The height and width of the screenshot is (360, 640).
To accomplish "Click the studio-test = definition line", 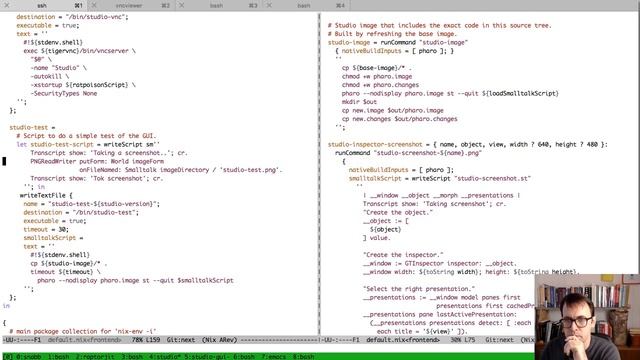I will tap(32, 127).
